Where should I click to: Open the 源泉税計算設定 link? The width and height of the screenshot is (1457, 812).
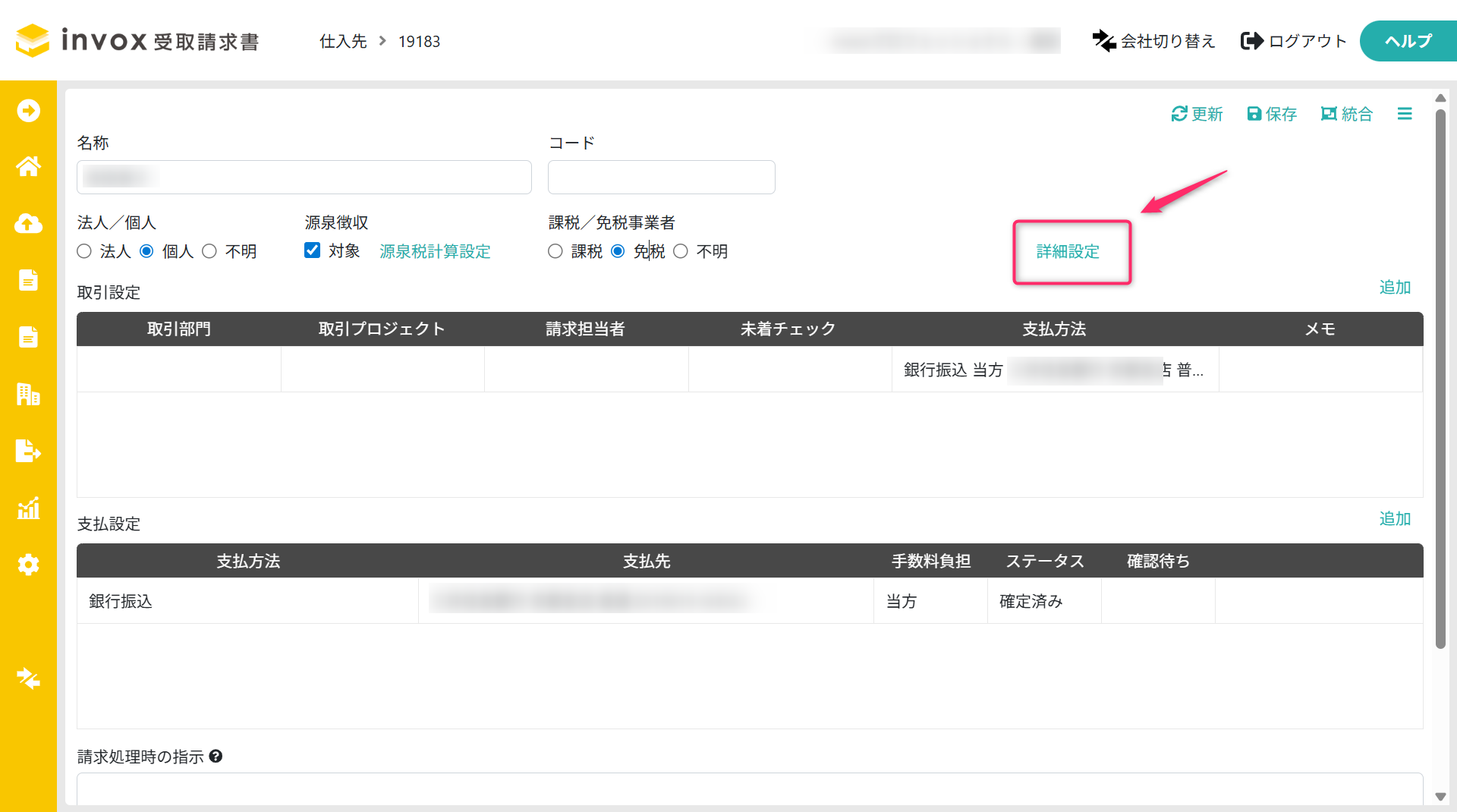[435, 252]
